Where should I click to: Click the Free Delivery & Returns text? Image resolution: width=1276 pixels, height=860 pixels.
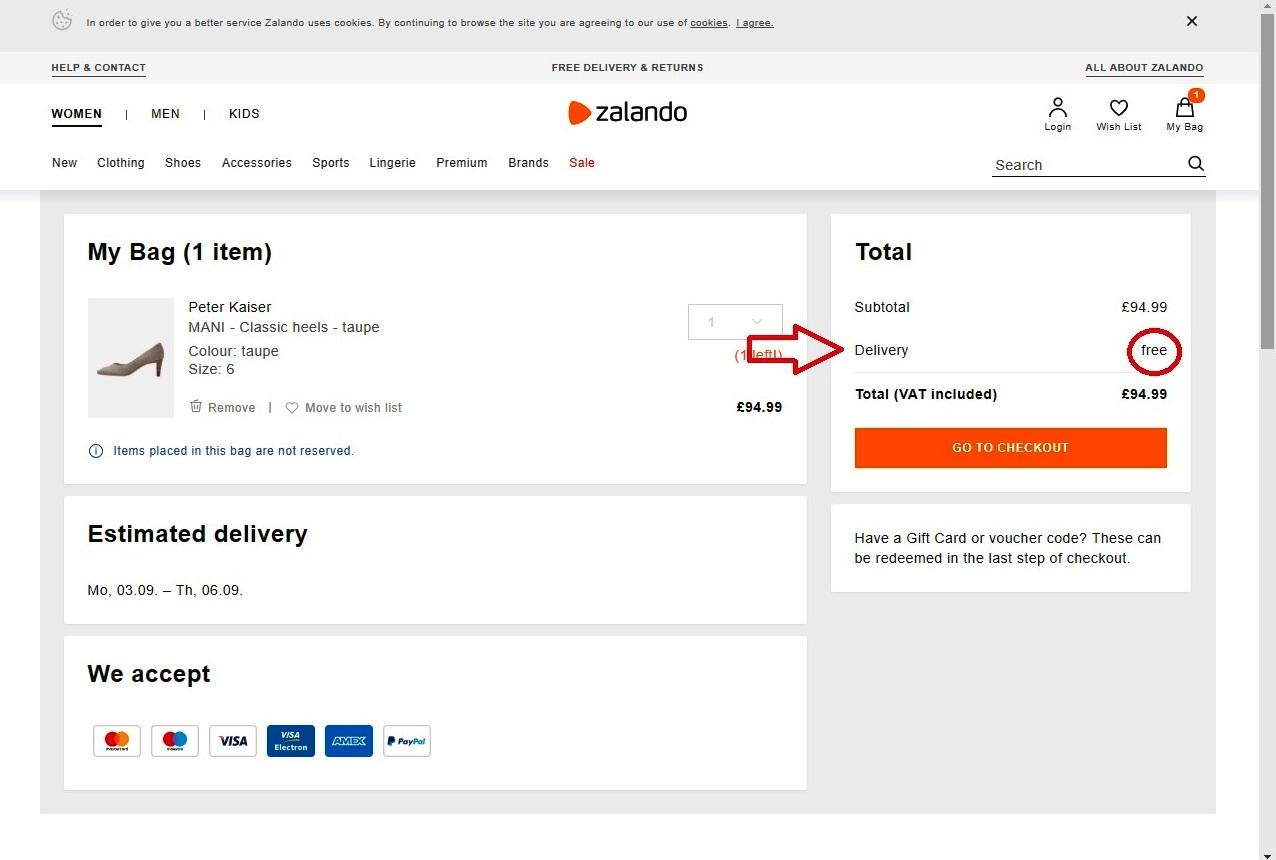point(627,68)
